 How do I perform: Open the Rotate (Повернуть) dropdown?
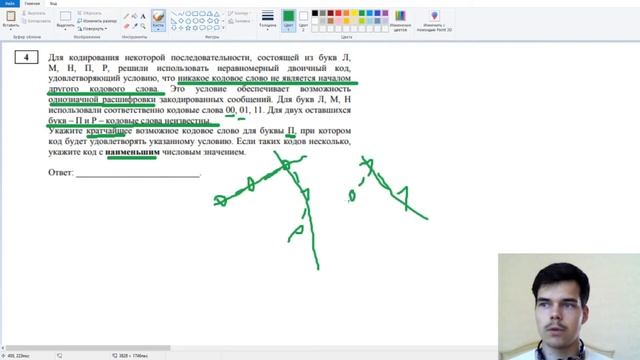pos(92,29)
